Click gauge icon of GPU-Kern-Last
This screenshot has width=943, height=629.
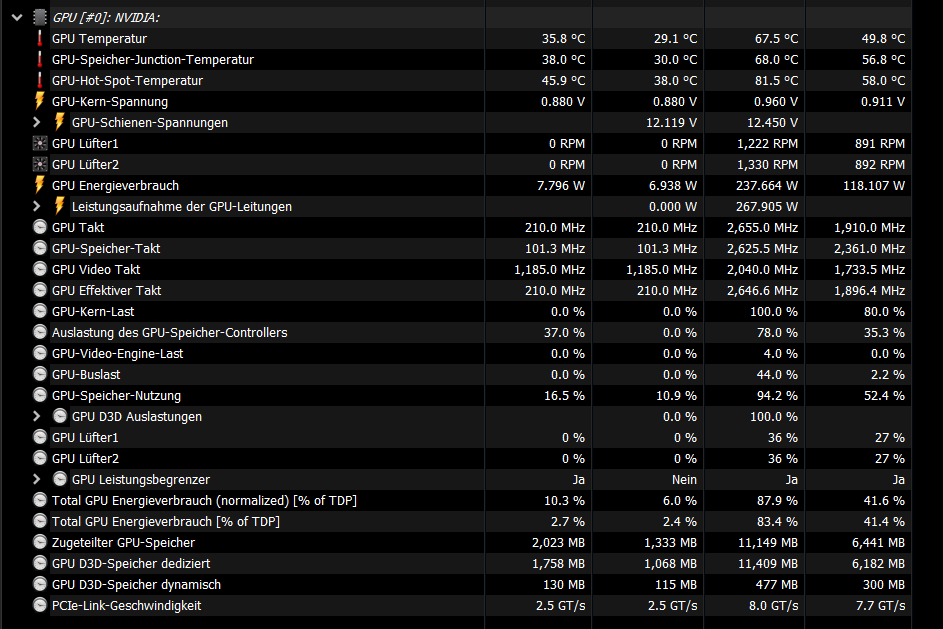point(40,311)
